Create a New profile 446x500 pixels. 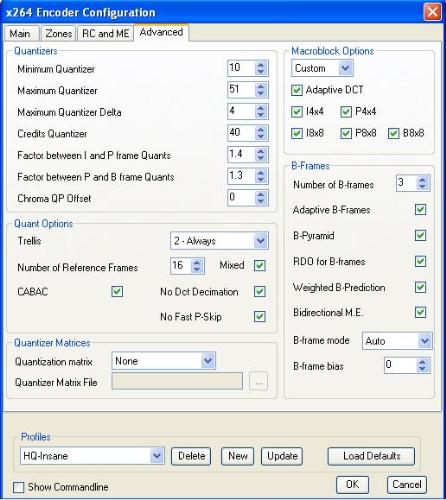coord(237,456)
